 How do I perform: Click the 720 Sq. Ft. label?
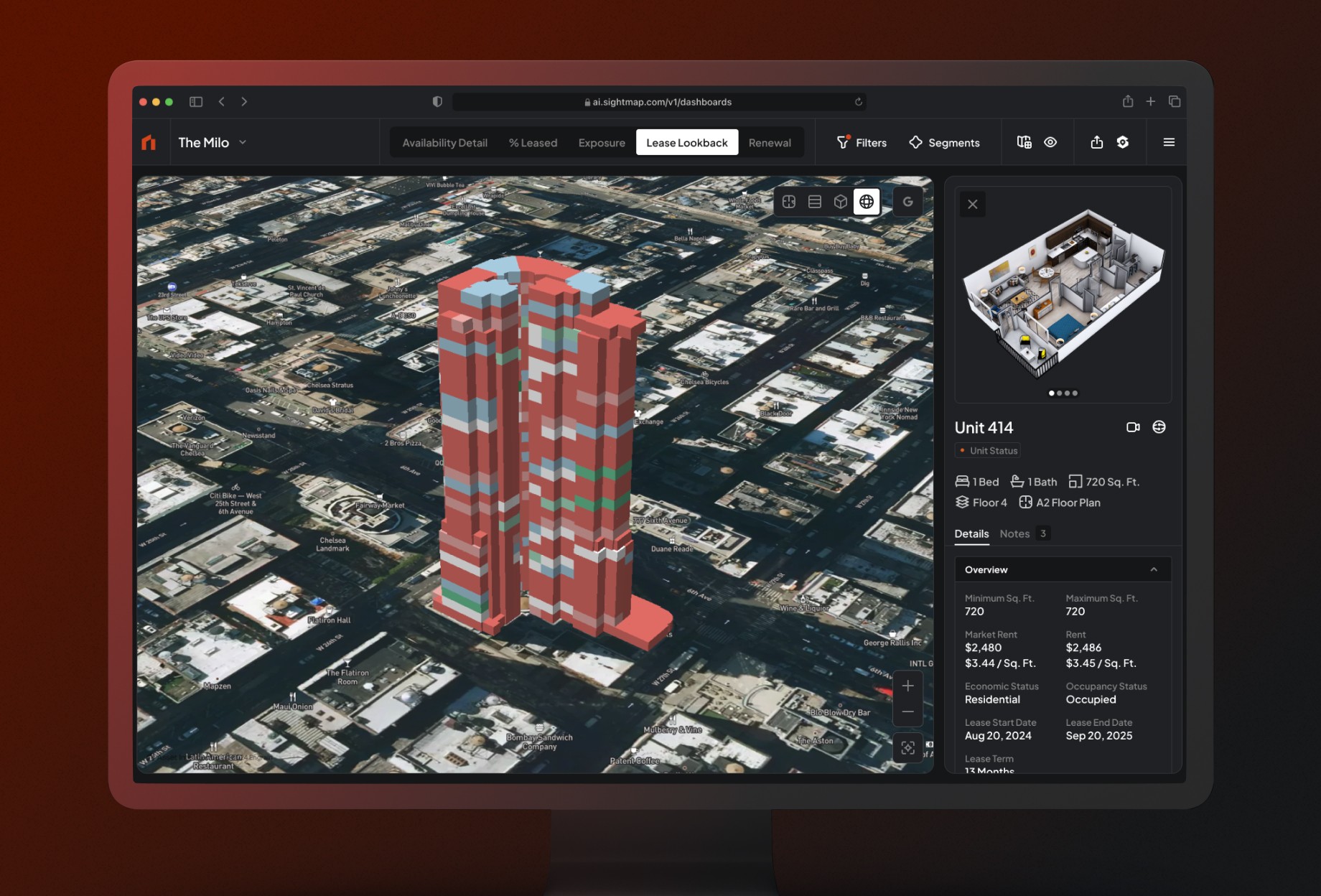click(1104, 482)
